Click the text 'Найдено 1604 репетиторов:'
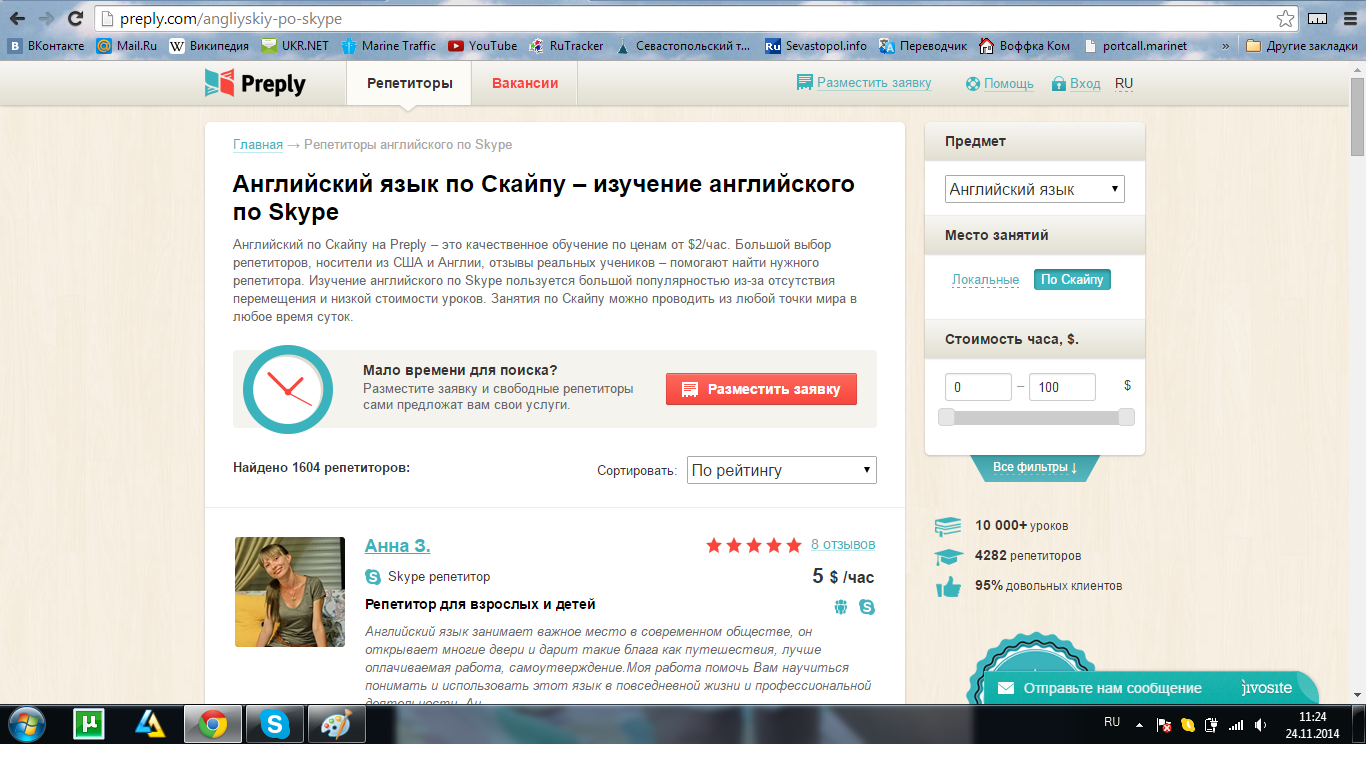This screenshot has width=1366, height=768. tap(321, 467)
